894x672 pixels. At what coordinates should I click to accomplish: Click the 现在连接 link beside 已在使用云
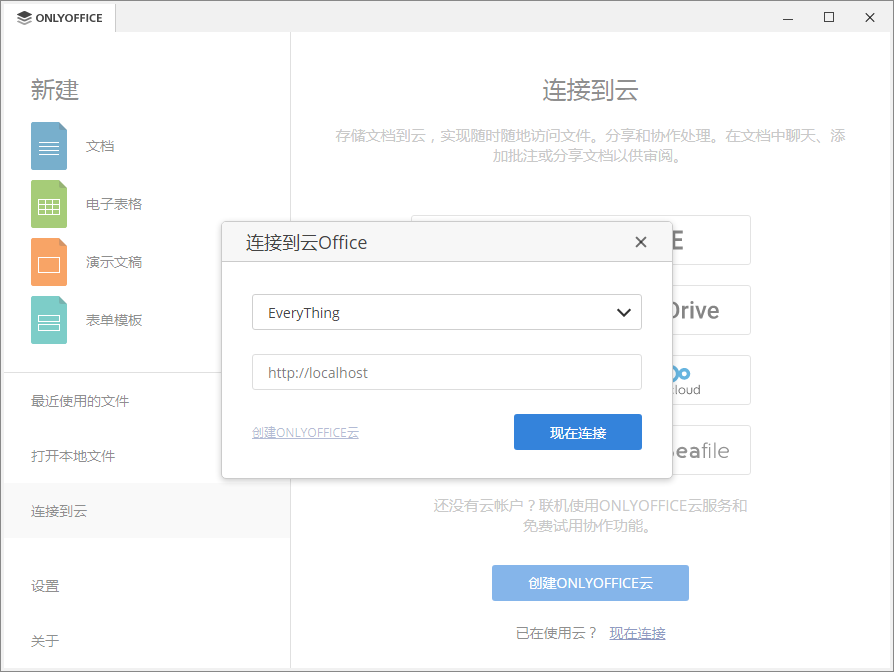[637, 633]
